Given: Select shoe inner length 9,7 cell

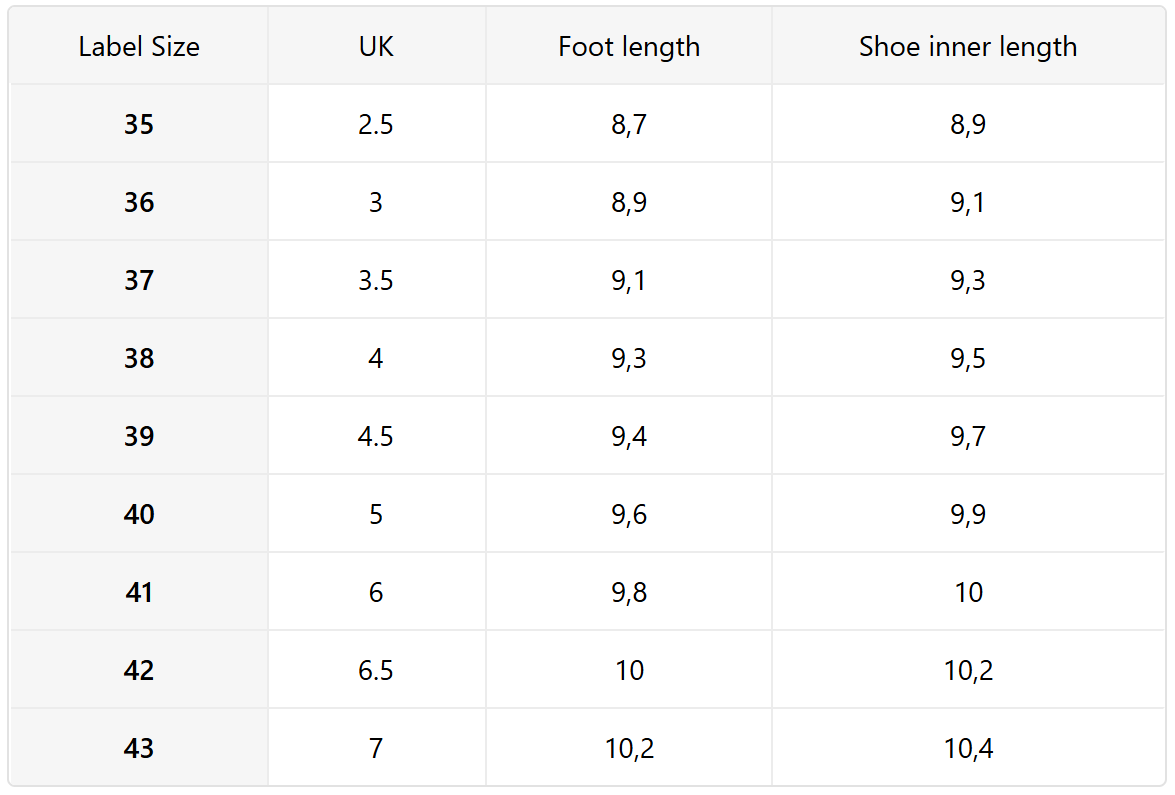Looking at the screenshot, I should pyautogui.click(x=968, y=437).
